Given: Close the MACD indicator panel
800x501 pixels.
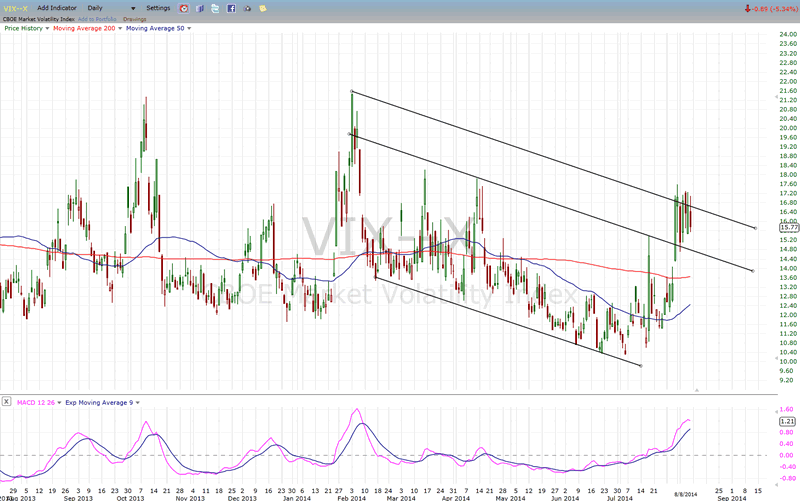Looking at the screenshot, I should pyautogui.click(x=6, y=402).
